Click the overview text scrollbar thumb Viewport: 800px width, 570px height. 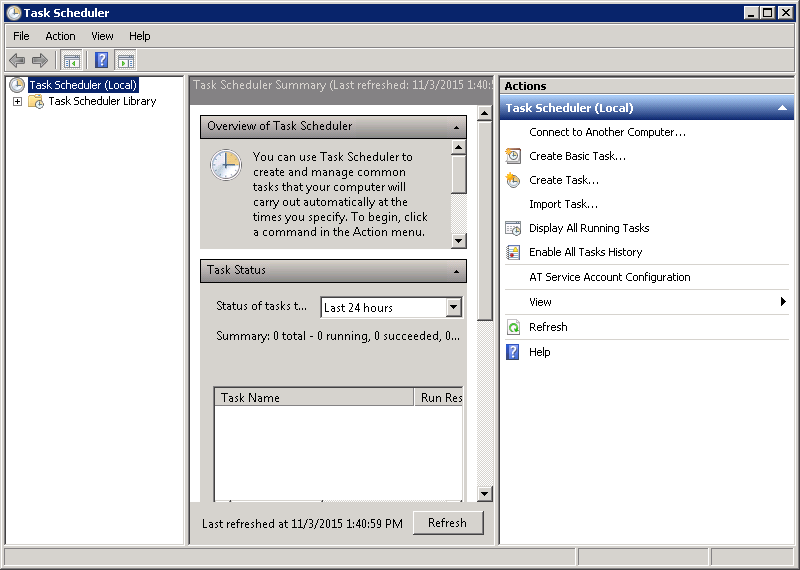[459, 175]
